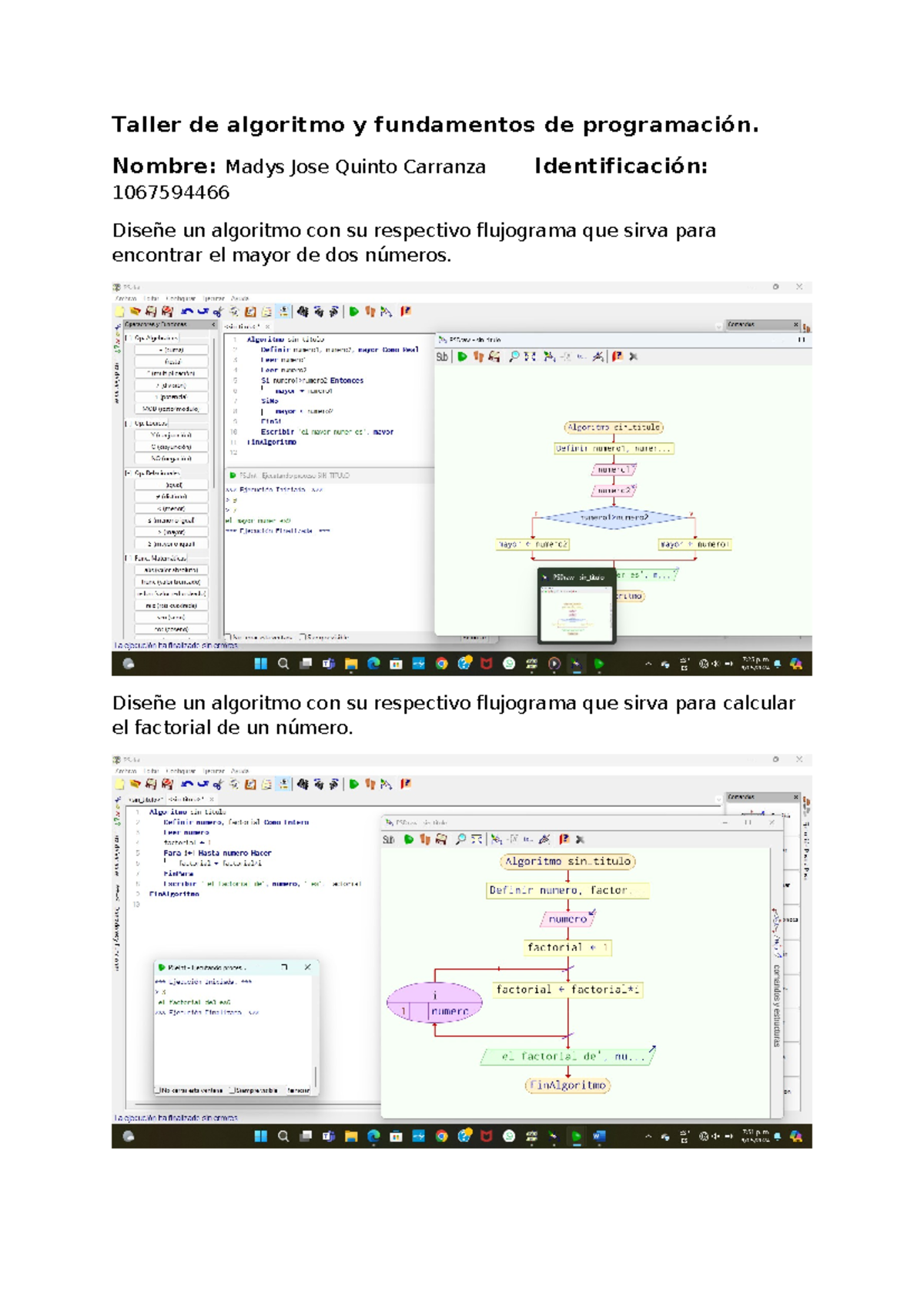
Task: Click '< (menor)' operator button
Action: coord(171,508)
